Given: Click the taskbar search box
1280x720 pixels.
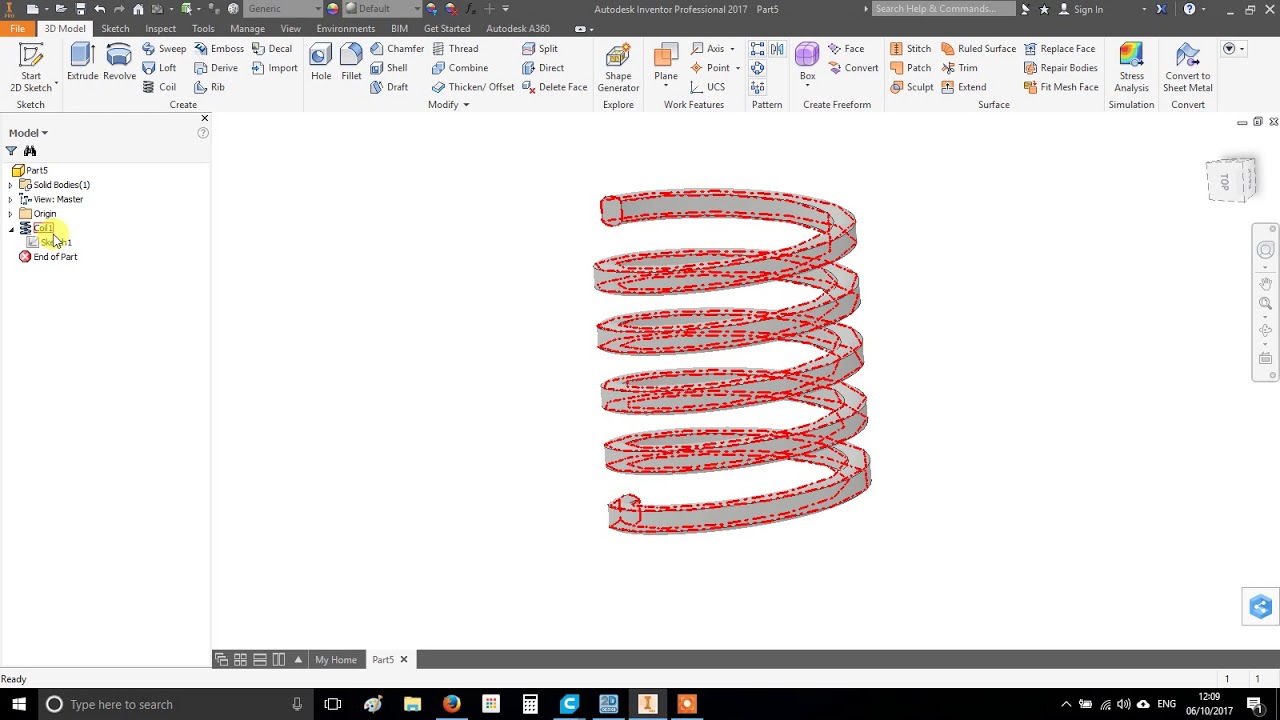Looking at the screenshot, I should pyautogui.click(x=175, y=704).
